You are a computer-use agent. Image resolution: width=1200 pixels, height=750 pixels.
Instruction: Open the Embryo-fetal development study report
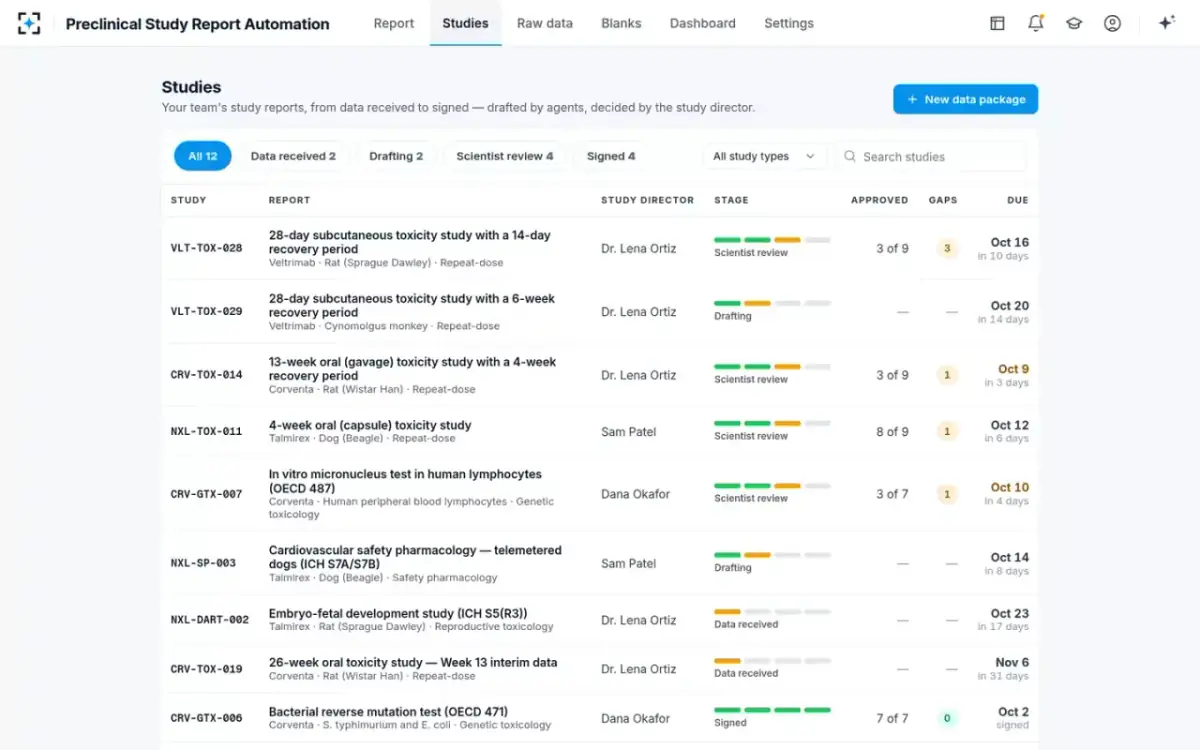(398, 613)
